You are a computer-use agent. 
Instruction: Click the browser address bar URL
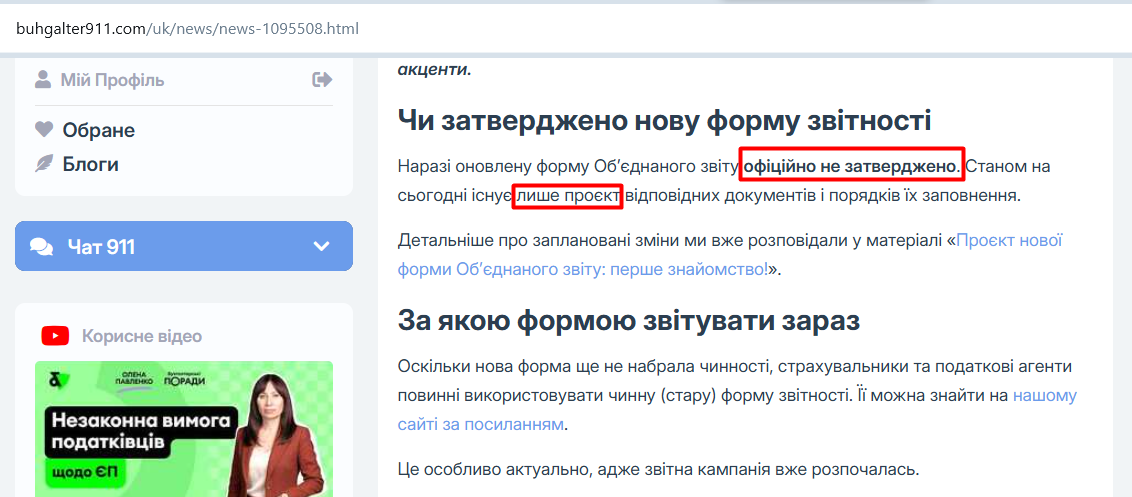point(188,30)
